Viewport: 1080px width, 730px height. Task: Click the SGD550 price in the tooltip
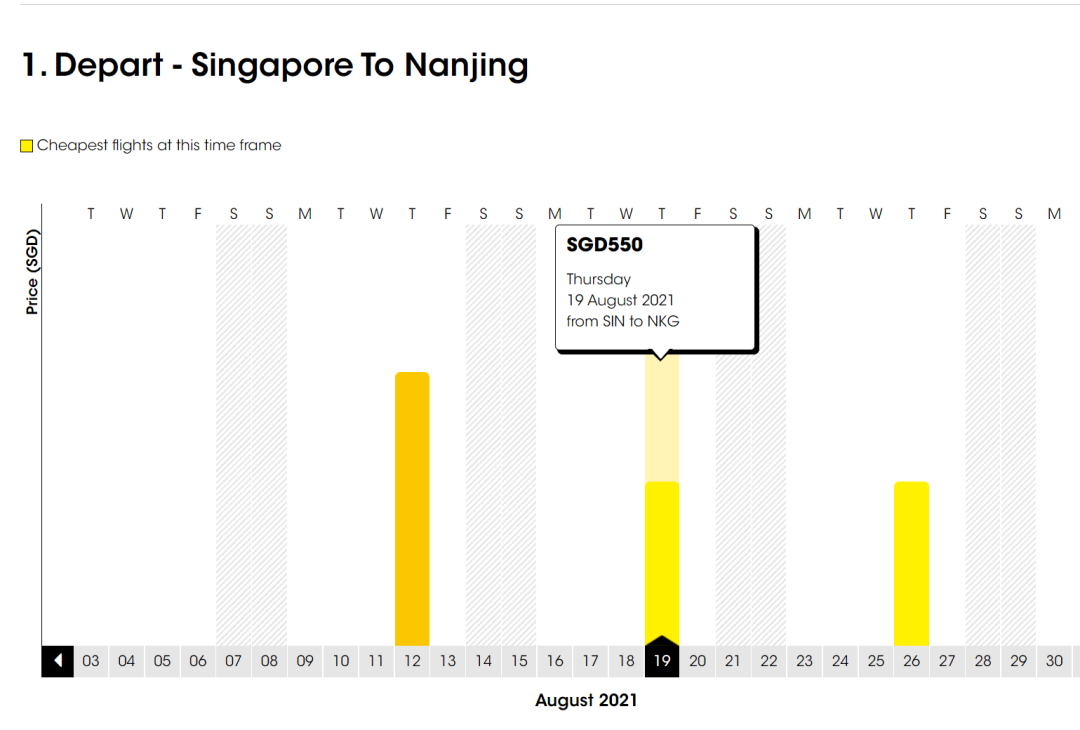click(604, 244)
